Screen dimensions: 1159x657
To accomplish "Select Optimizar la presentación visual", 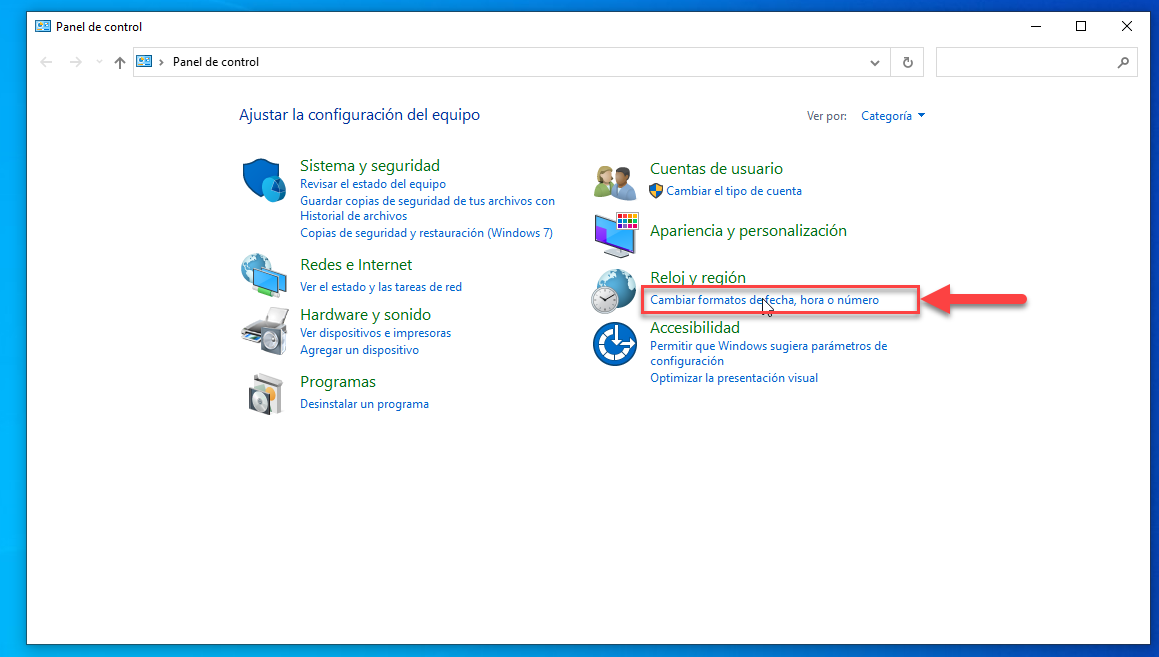I will pos(734,378).
